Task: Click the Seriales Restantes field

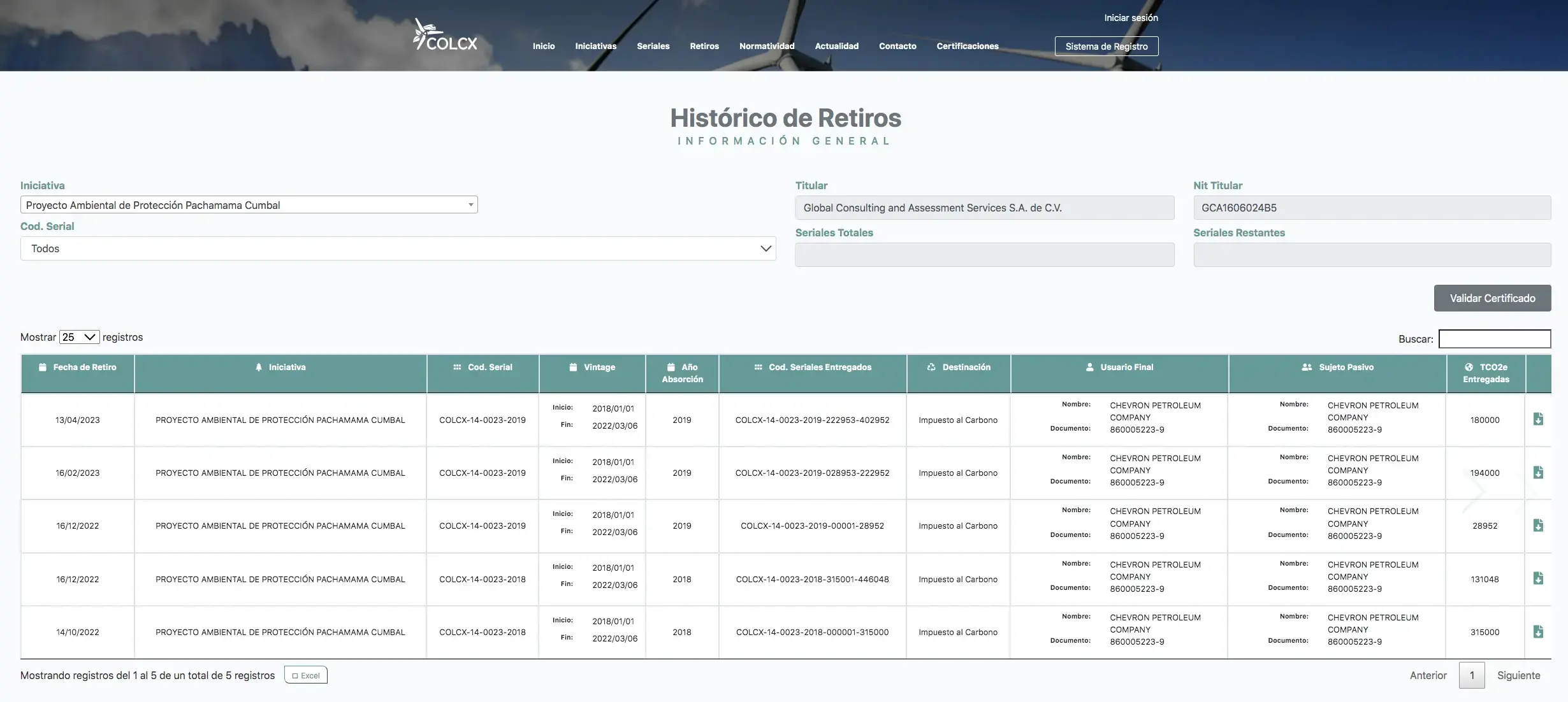Action: pos(1372,255)
